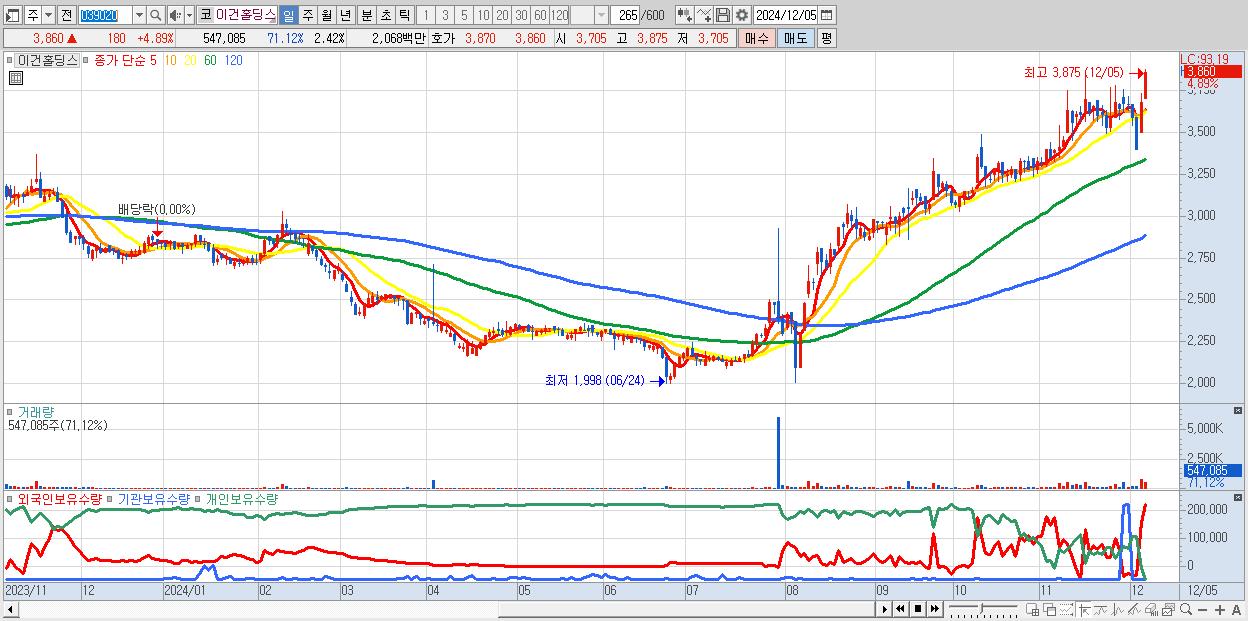Select the 틱 tick period
1248x621 pixels.
tap(404, 15)
